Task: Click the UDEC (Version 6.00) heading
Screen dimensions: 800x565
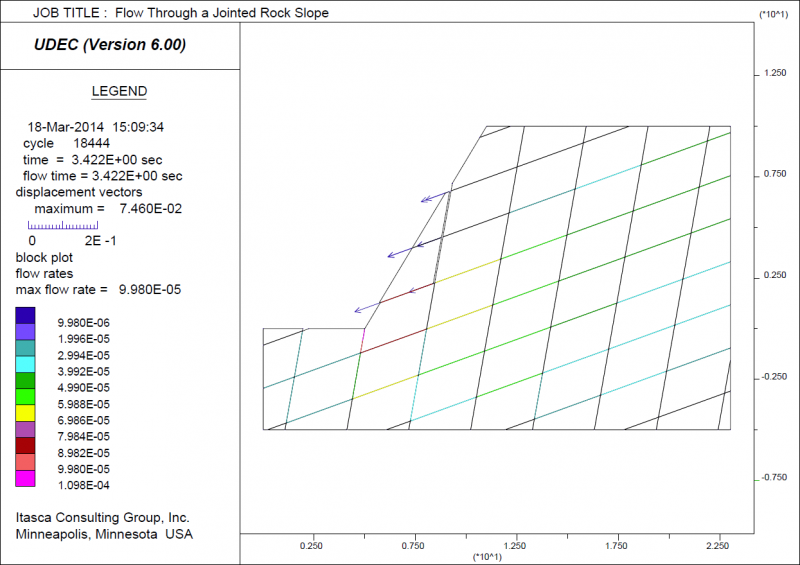Action: click(x=110, y=44)
